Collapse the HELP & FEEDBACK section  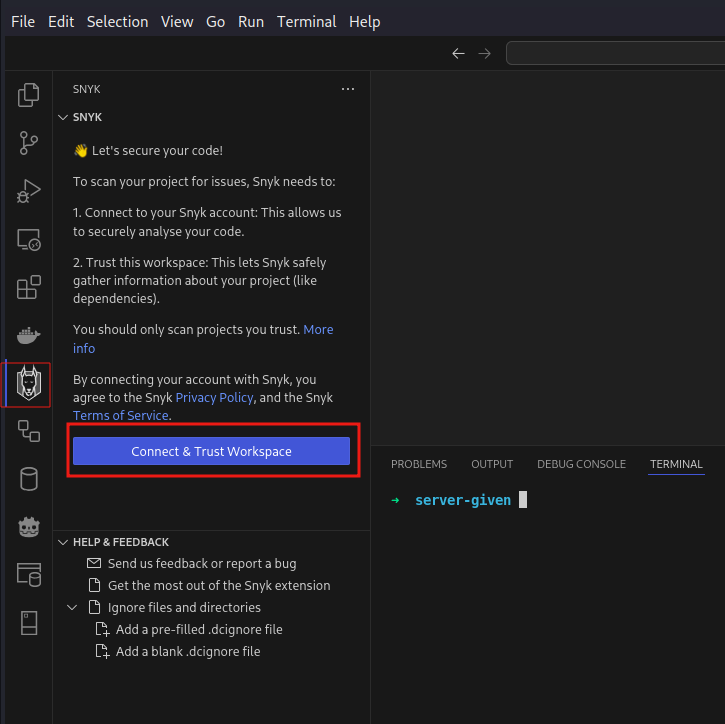(x=63, y=542)
